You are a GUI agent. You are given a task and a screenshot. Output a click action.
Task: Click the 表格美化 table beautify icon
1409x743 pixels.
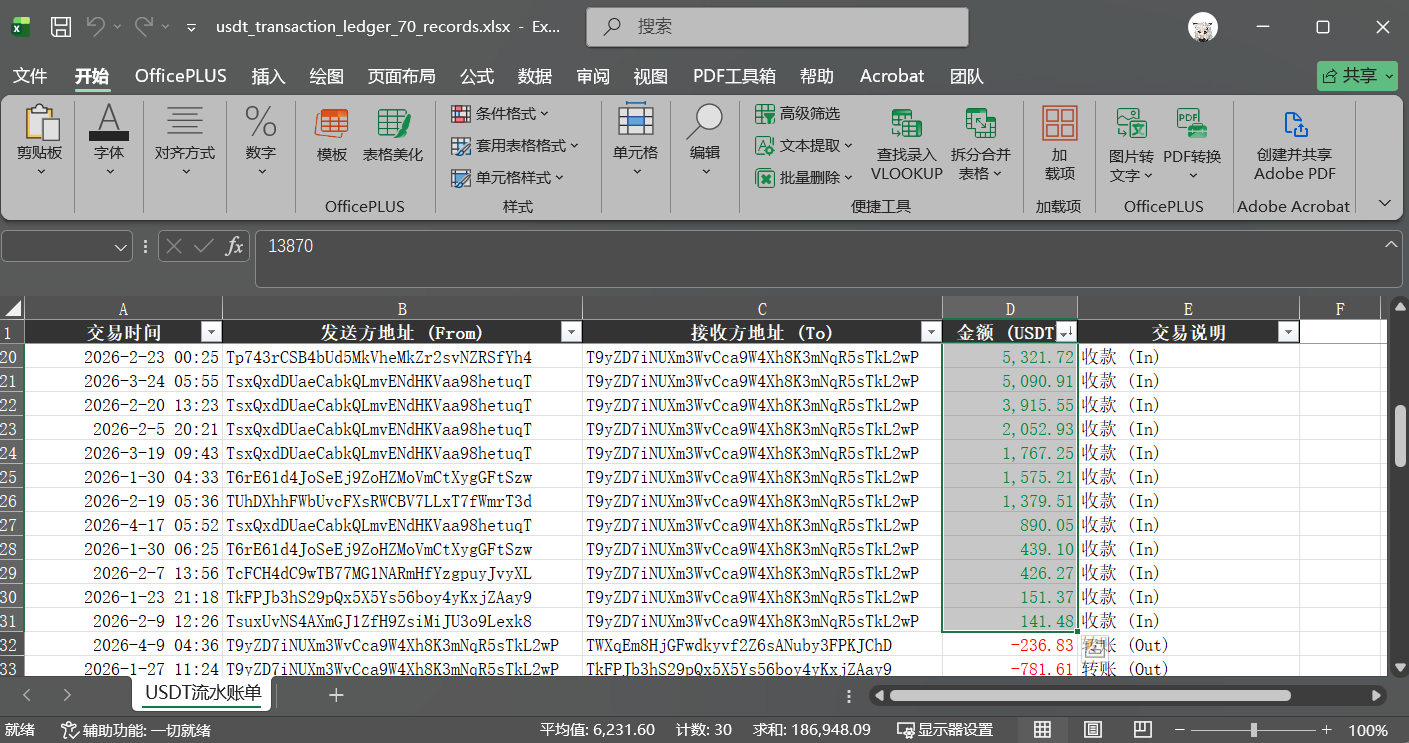click(393, 135)
